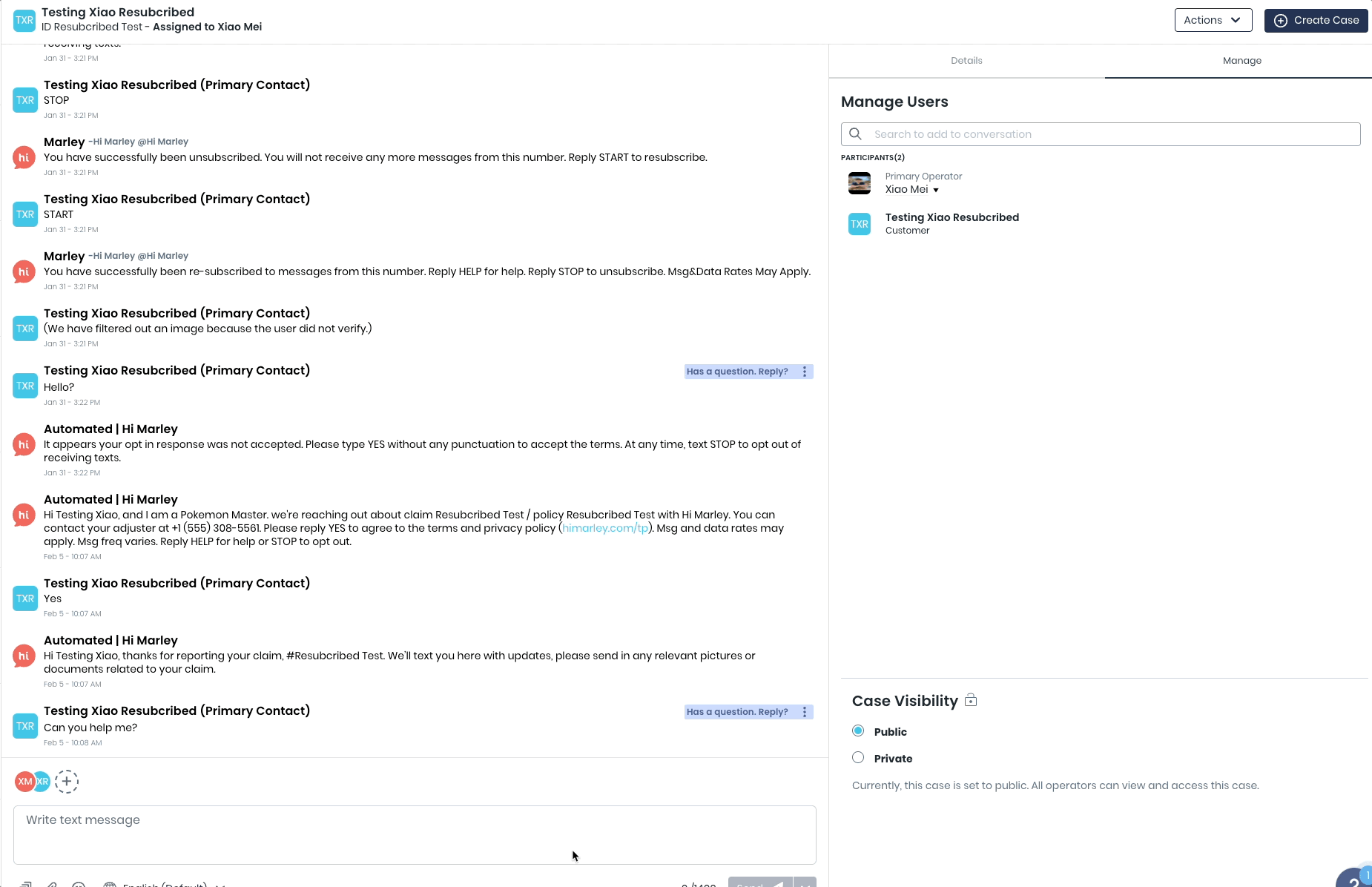Viewport: 1372px width, 887px height.
Task: Click the Create Case button
Action: pyautogui.click(x=1316, y=20)
